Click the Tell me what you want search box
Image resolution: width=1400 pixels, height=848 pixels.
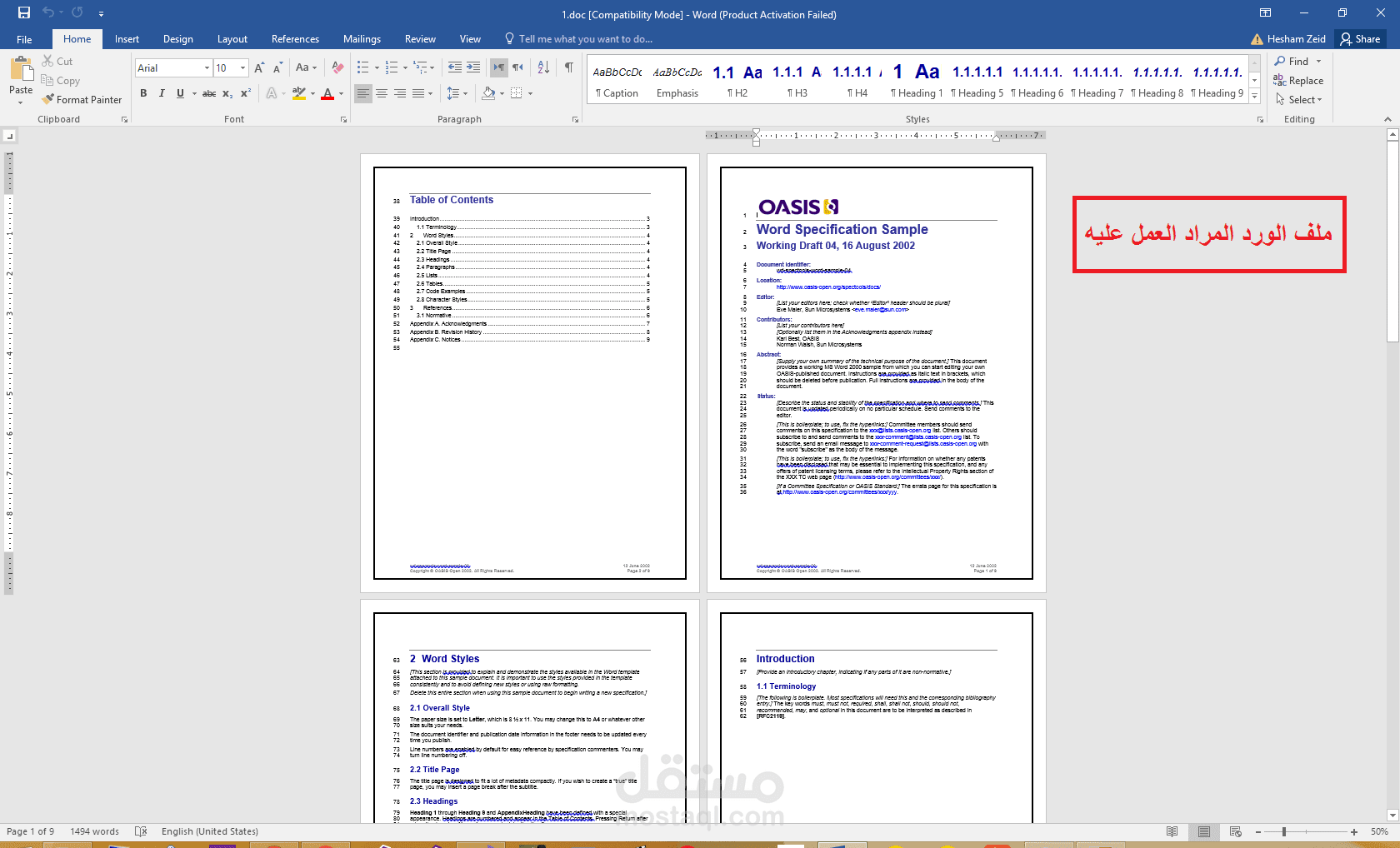[x=579, y=39]
